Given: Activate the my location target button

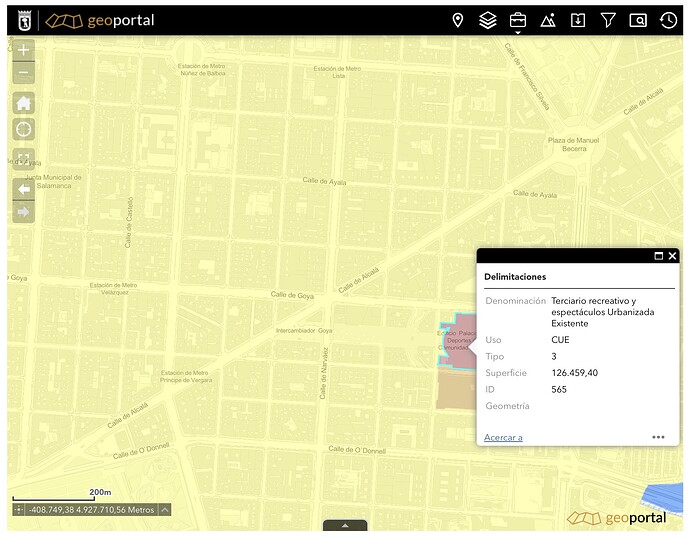Looking at the screenshot, I should 24,129.
